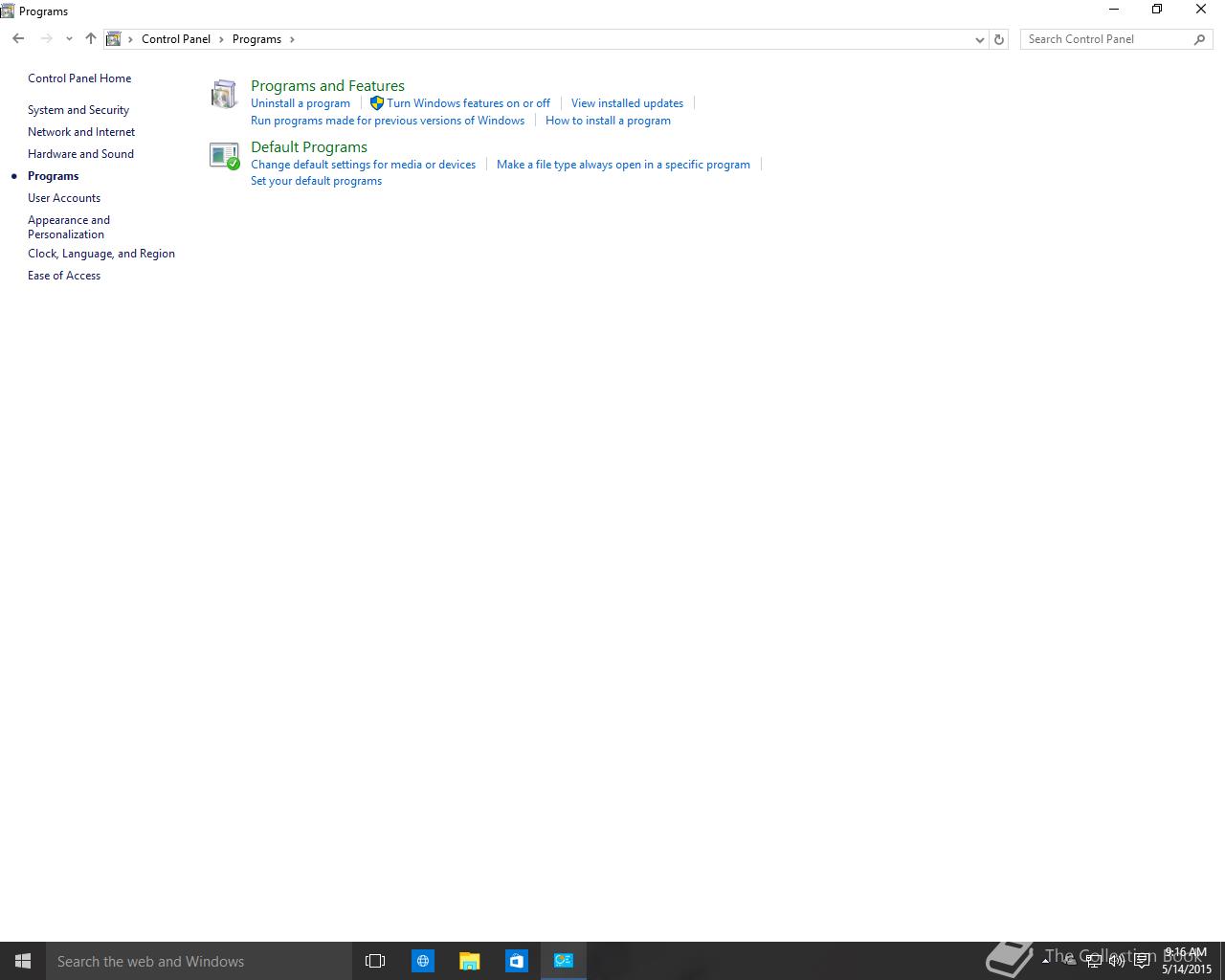Select Programs breadcrumb in the address bar
The width and height of the screenshot is (1225, 980).
click(x=256, y=39)
